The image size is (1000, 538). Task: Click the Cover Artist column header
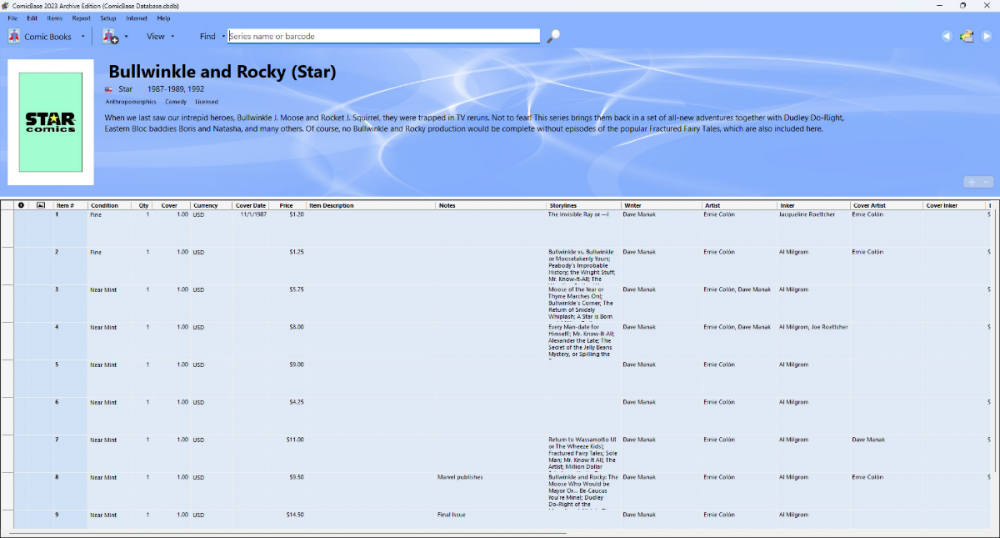click(x=886, y=205)
